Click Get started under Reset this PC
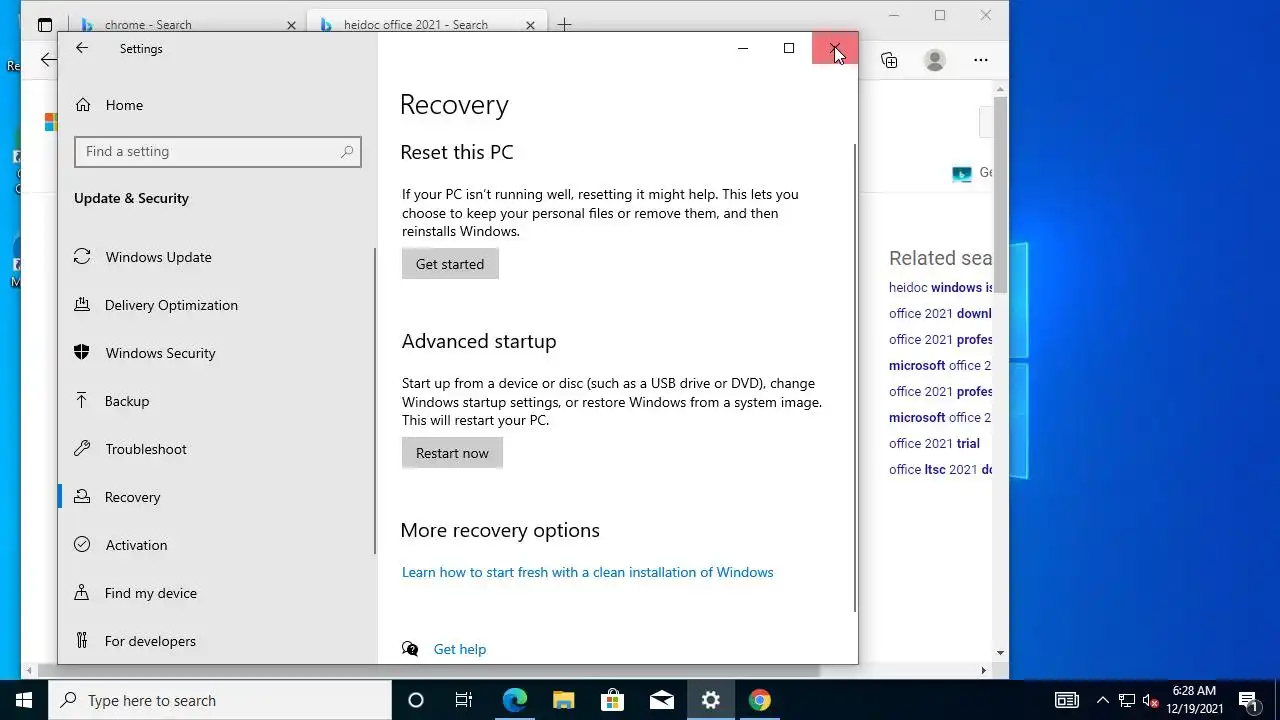 pos(450,264)
